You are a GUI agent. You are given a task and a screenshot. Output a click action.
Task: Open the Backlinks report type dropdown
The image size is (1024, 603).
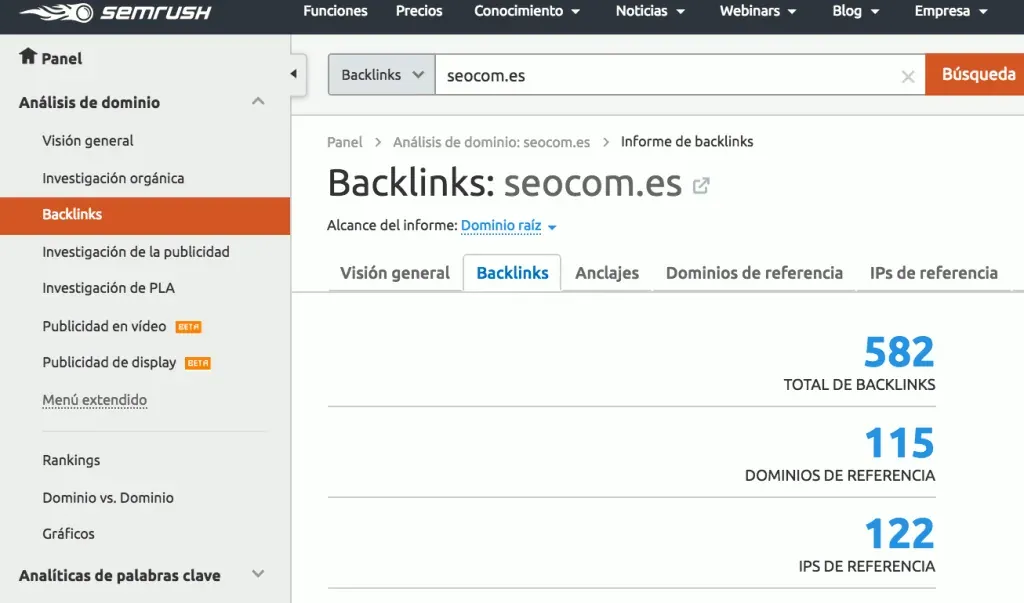click(382, 74)
